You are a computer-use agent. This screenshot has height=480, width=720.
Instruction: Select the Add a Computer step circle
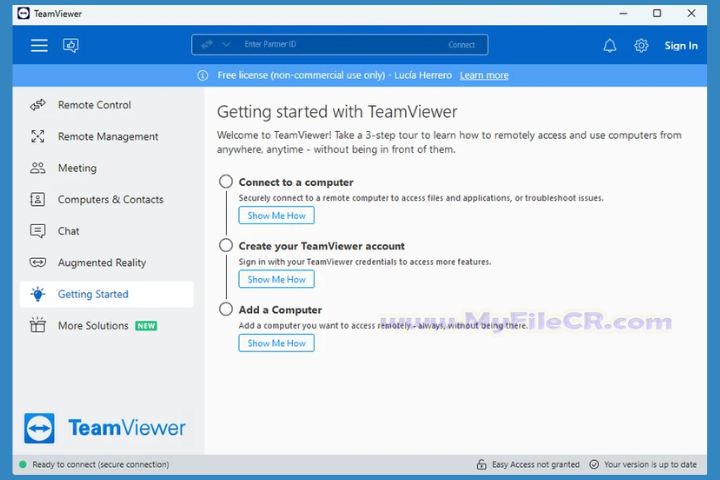[x=226, y=309]
